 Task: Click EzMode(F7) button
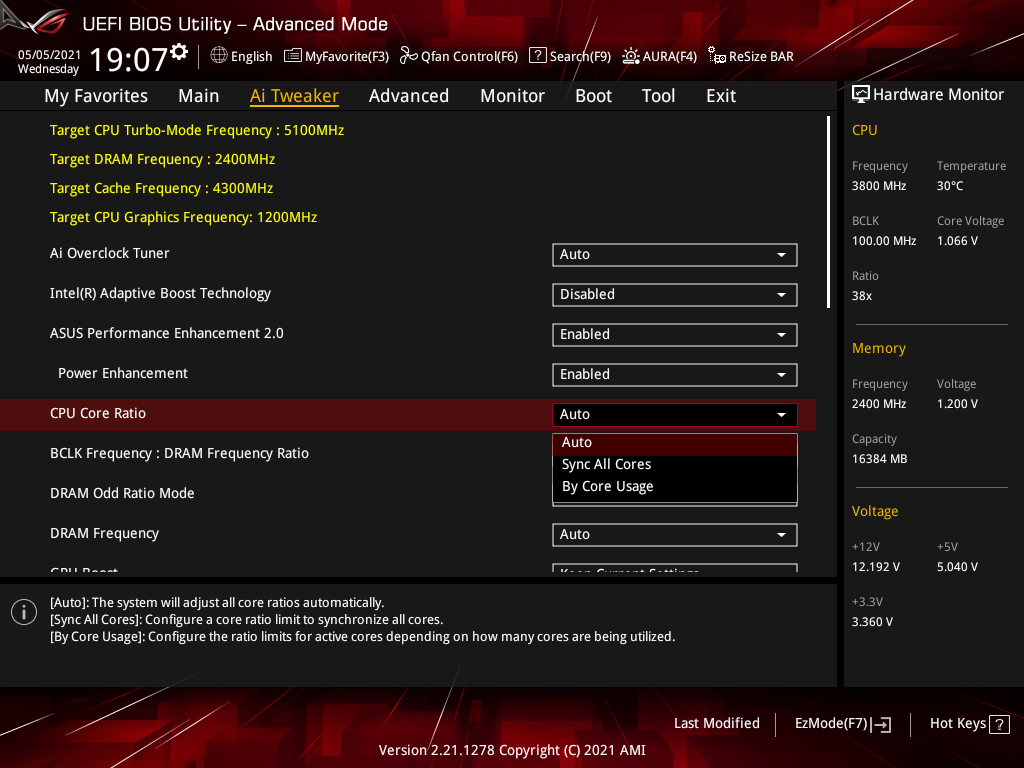[x=842, y=724]
